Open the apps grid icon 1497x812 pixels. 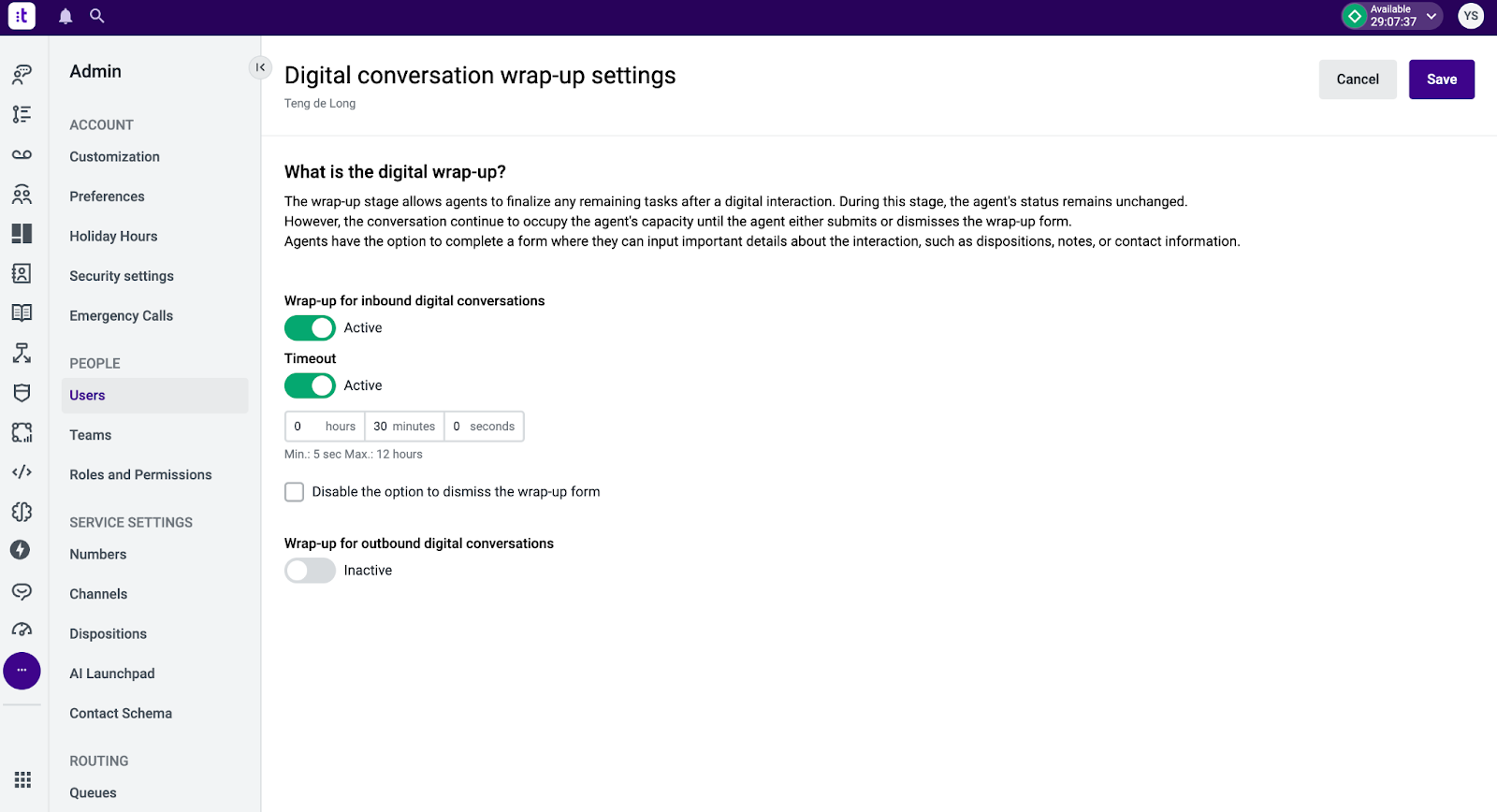click(22, 780)
